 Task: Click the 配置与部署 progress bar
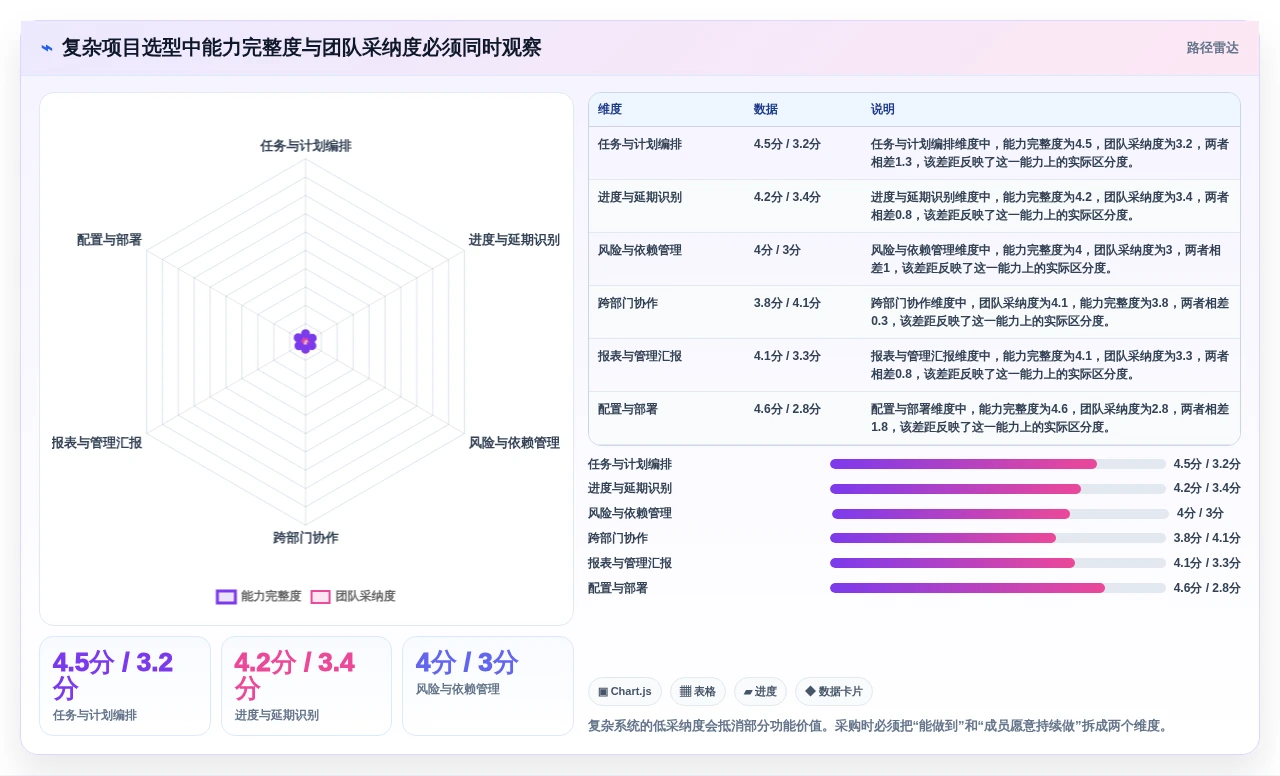point(998,588)
